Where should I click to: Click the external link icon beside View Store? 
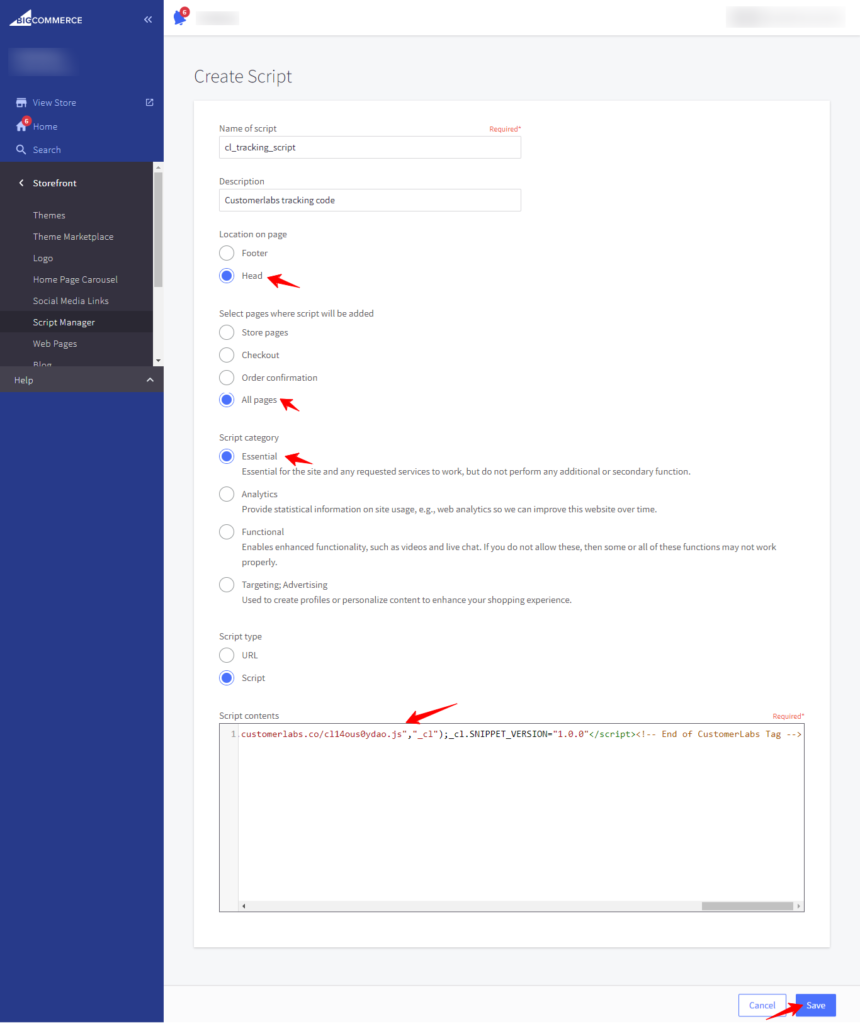click(149, 102)
